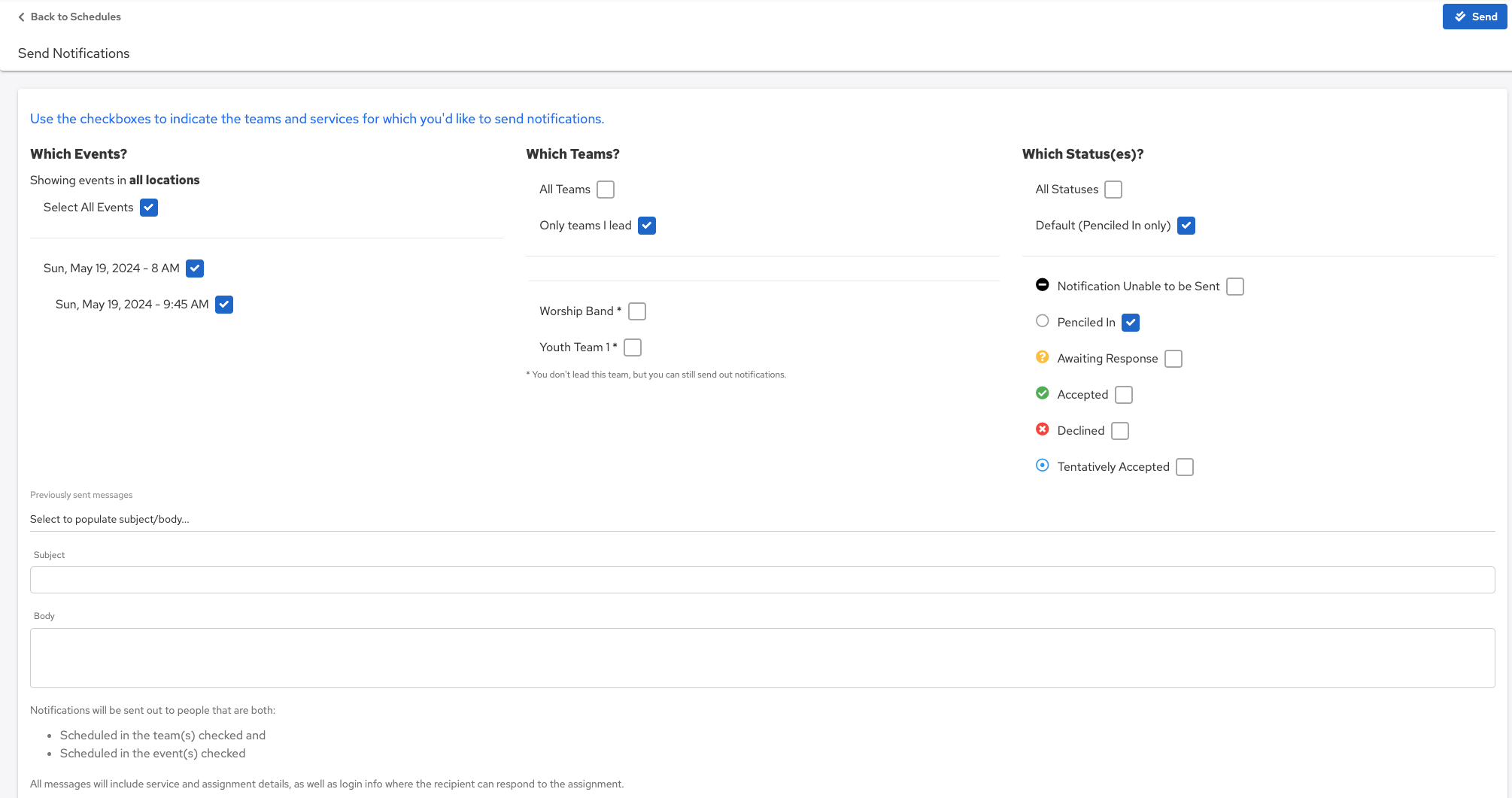Uncheck the Select All Events checkbox
The image size is (1512, 798).
(x=149, y=208)
